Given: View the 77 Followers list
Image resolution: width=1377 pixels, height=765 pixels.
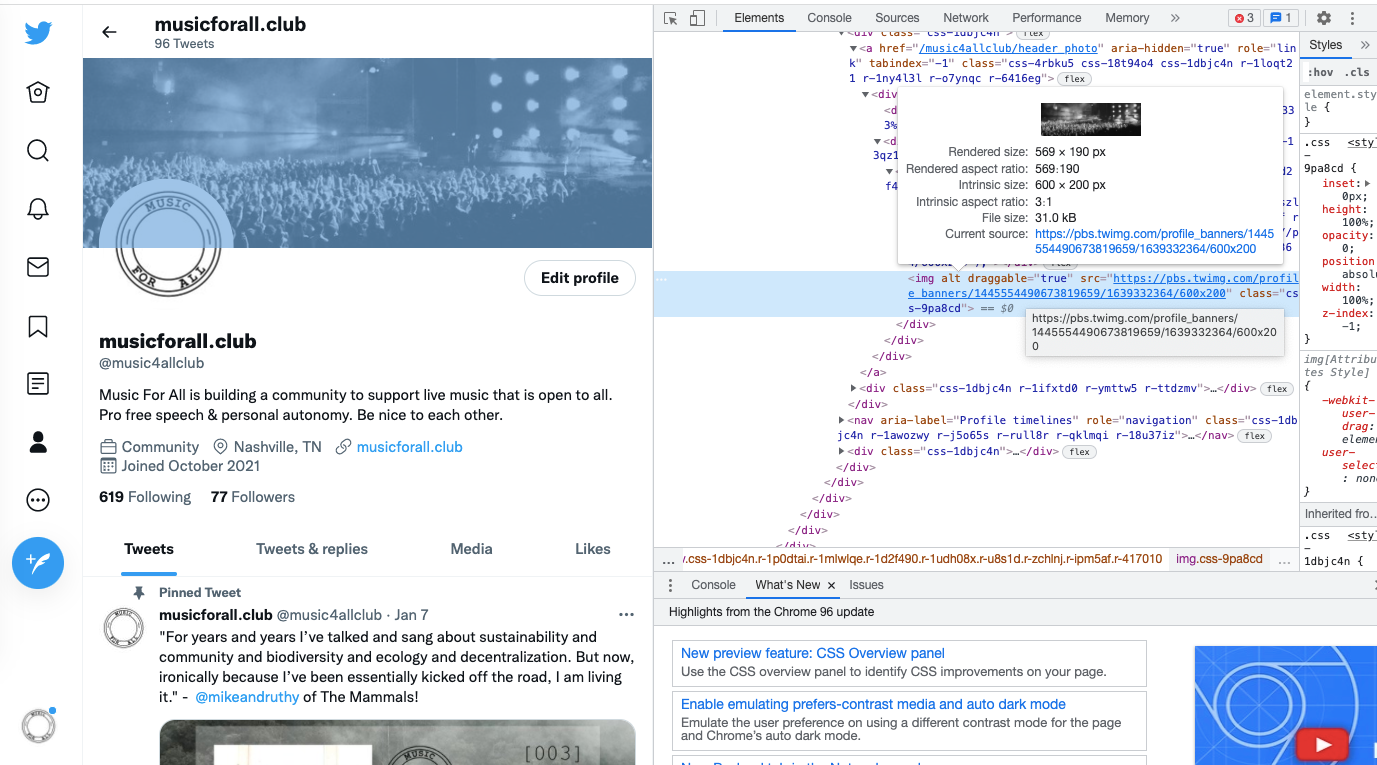Looking at the screenshot, I should click(x=253, y=497).
